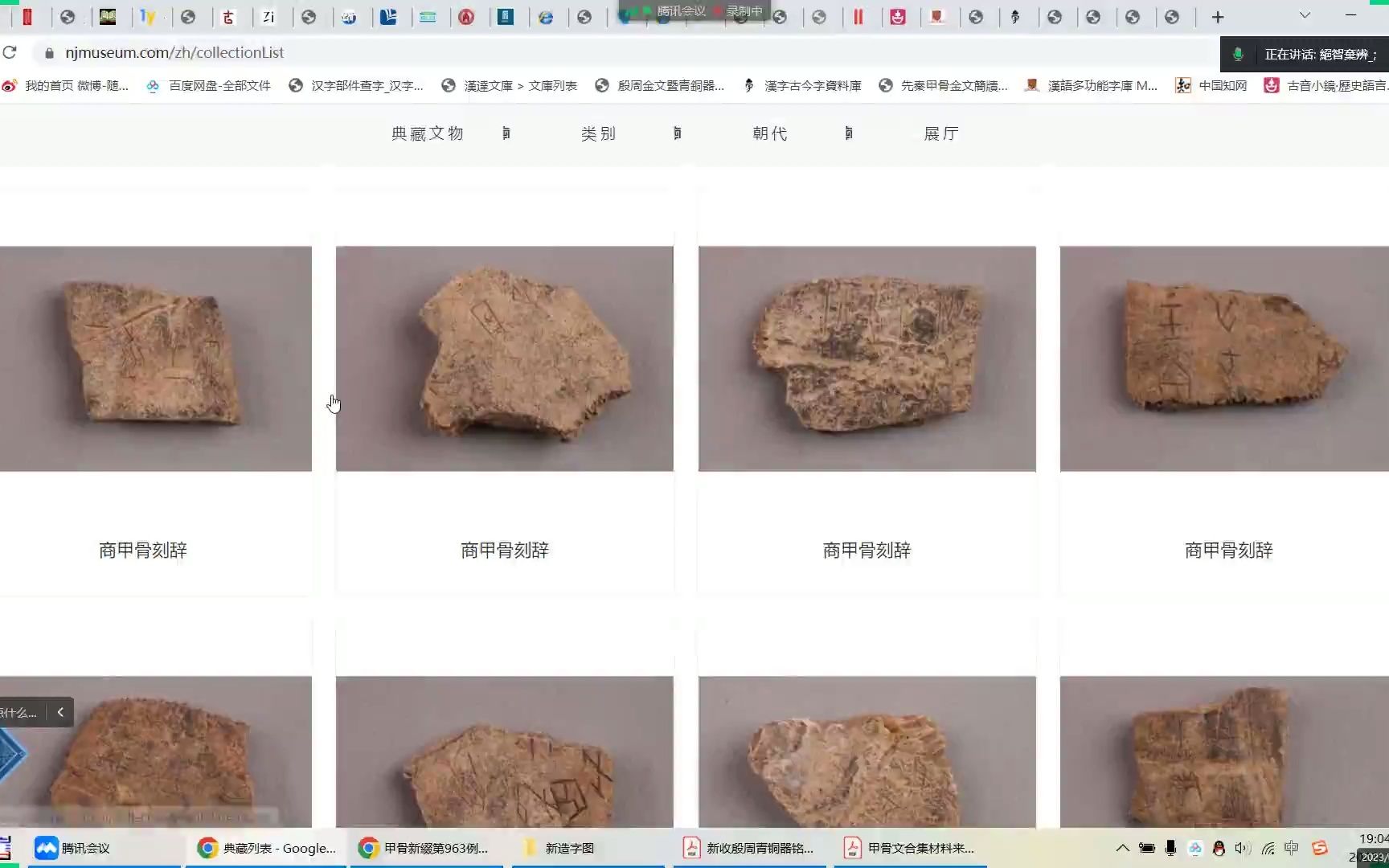Image resolution: width=1389 pixels, height=868 pixels.
Task: Open second top-row oracle bone image
Action: tap(505, 358)
